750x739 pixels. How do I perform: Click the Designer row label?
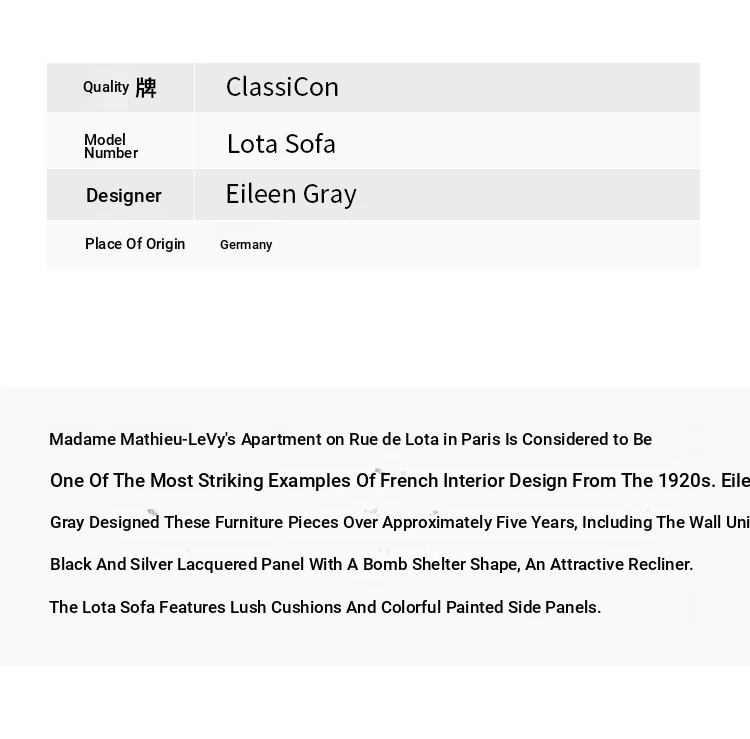[x=124, y=195]
